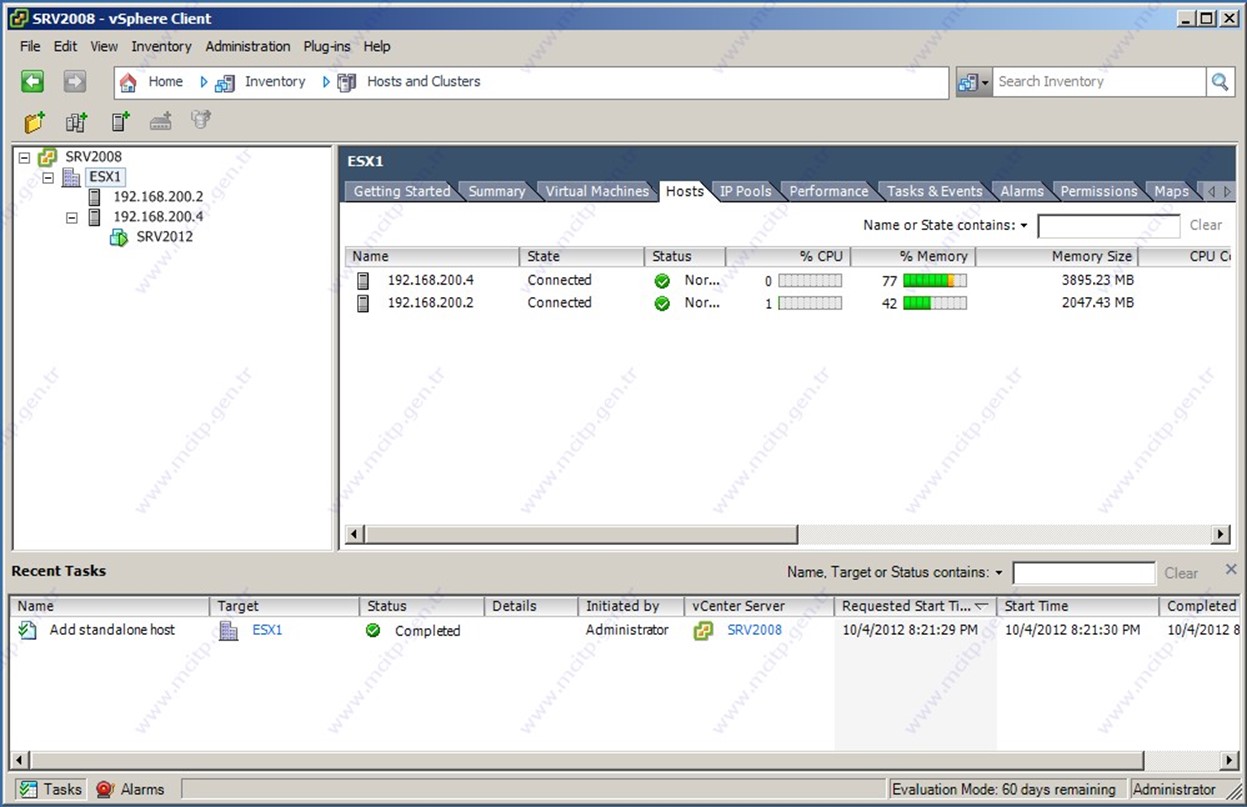This screenshot has width=1247, height=807.
Task: Open the search inventory type dropdown
Action: pos(974,82)
